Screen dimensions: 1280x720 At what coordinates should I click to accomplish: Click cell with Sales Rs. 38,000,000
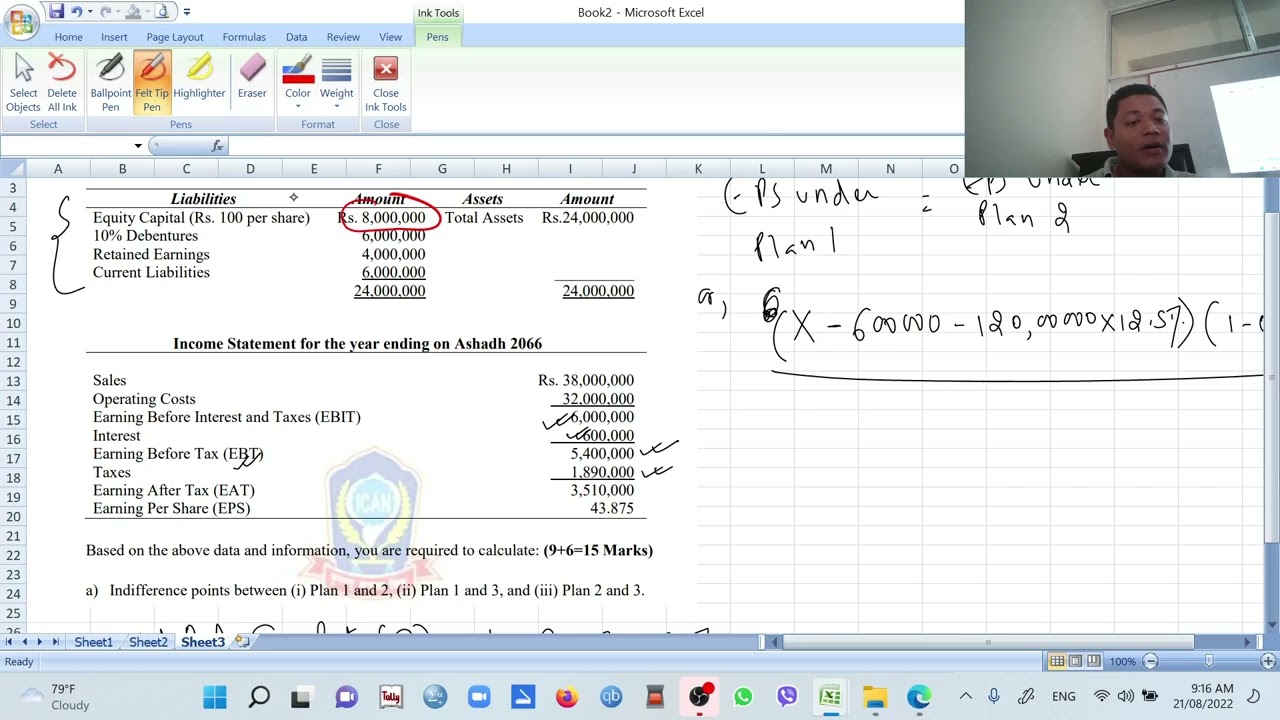point(585,380)
